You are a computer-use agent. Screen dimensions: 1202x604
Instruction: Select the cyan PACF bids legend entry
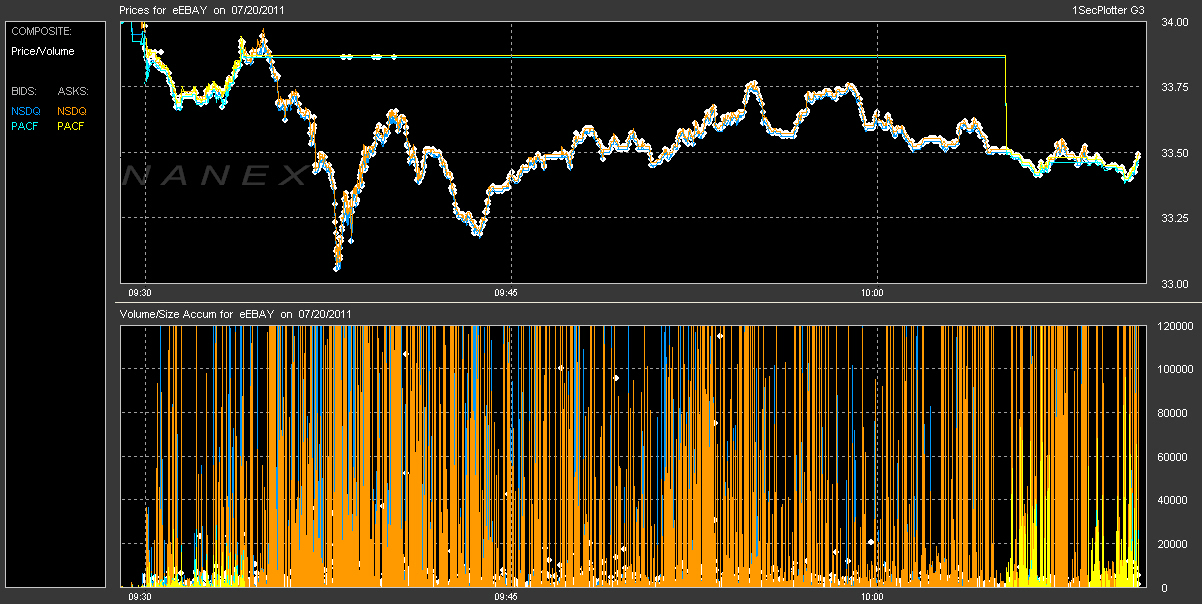point(25,126)
